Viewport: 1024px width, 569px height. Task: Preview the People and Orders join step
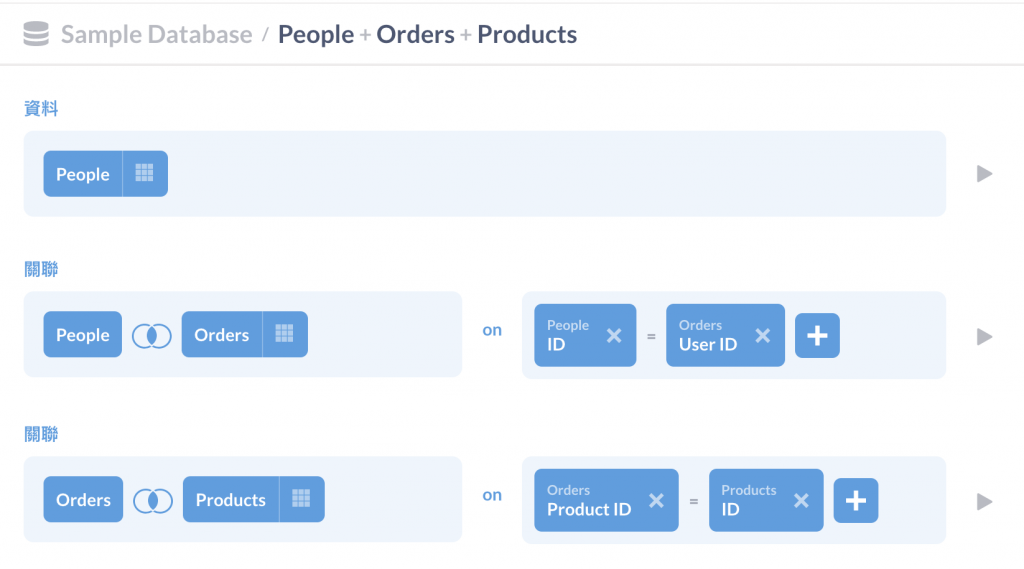coord(984,336)
